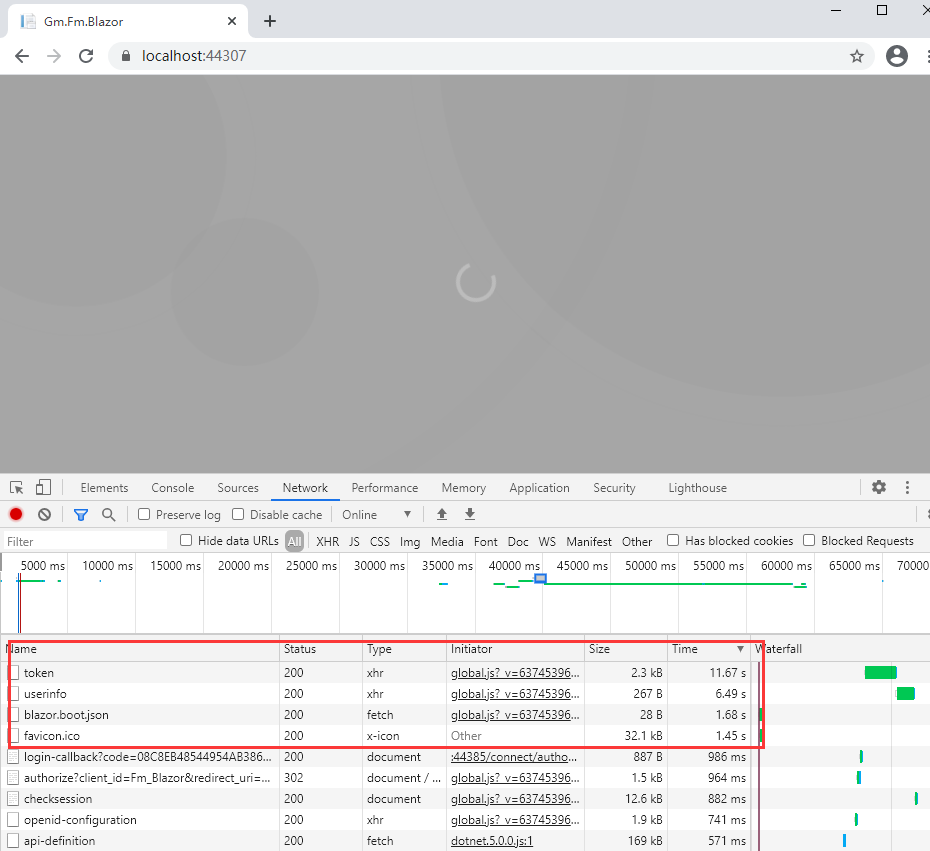
Task: Enable Preserve log checkbox
Action: click(x=144, y=514)
